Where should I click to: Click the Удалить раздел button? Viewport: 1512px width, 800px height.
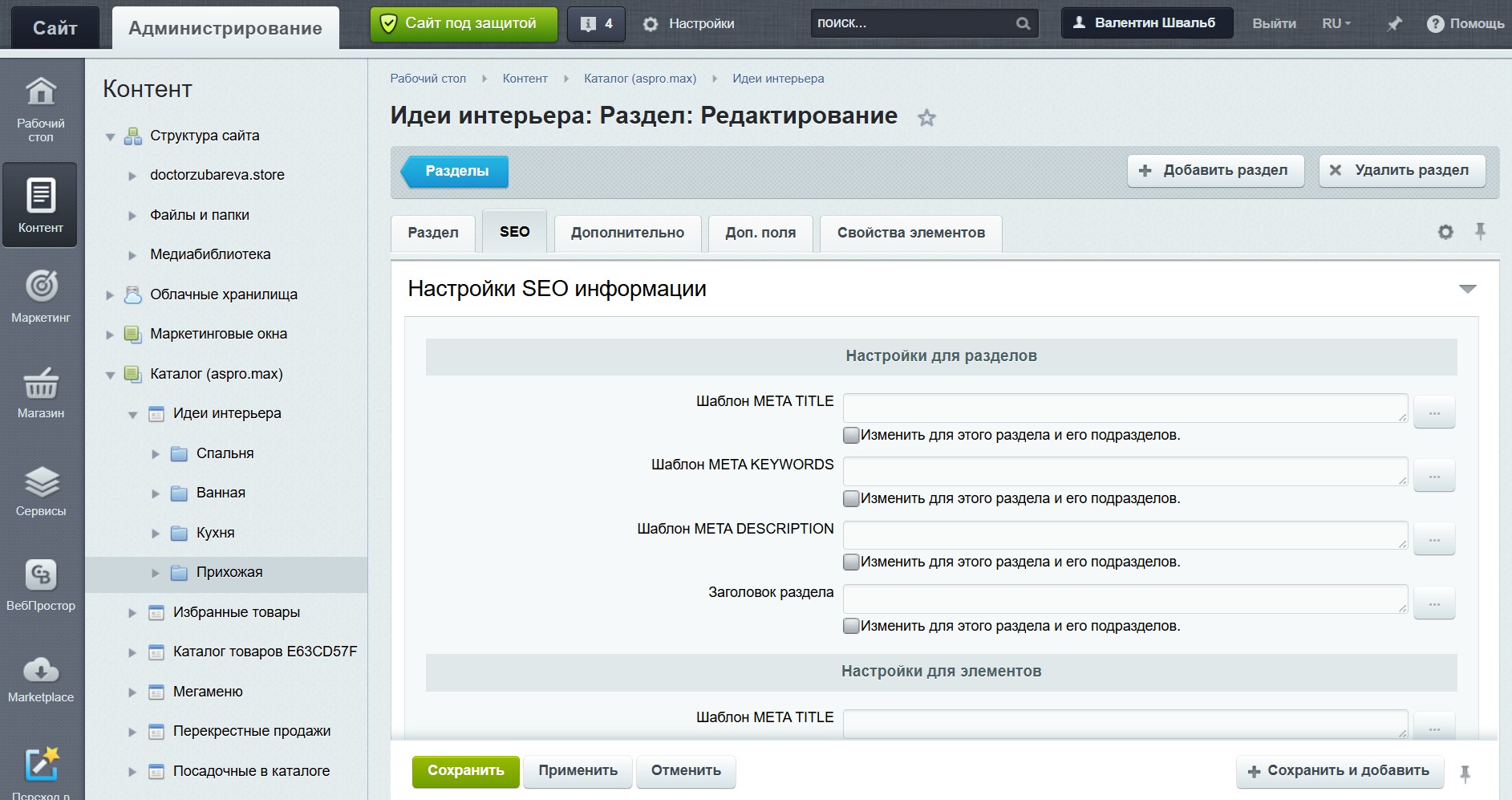(x=1402, y=171)
